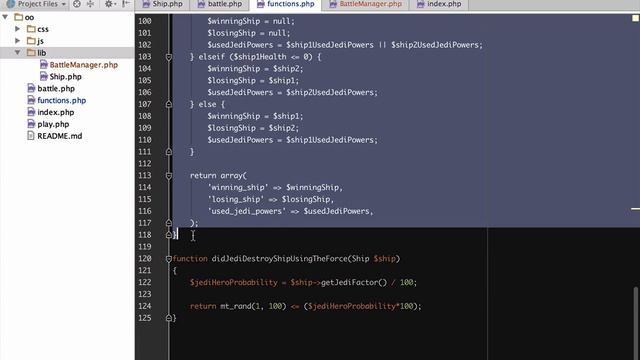This screenshot has height=360, width=640.
Task: Switch to the Ship.php tab
Action: (162, 4)
